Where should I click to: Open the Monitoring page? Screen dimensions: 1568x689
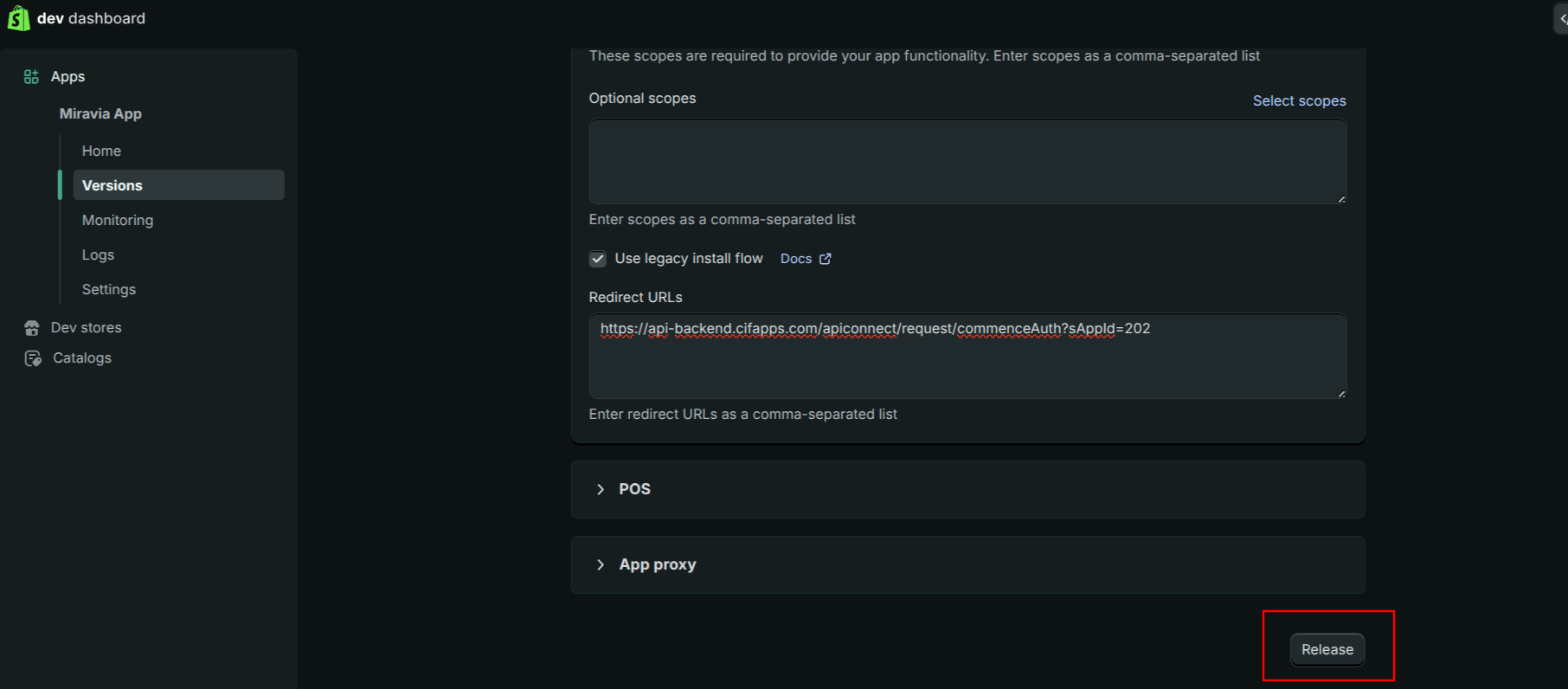click(x=118, y=220)
